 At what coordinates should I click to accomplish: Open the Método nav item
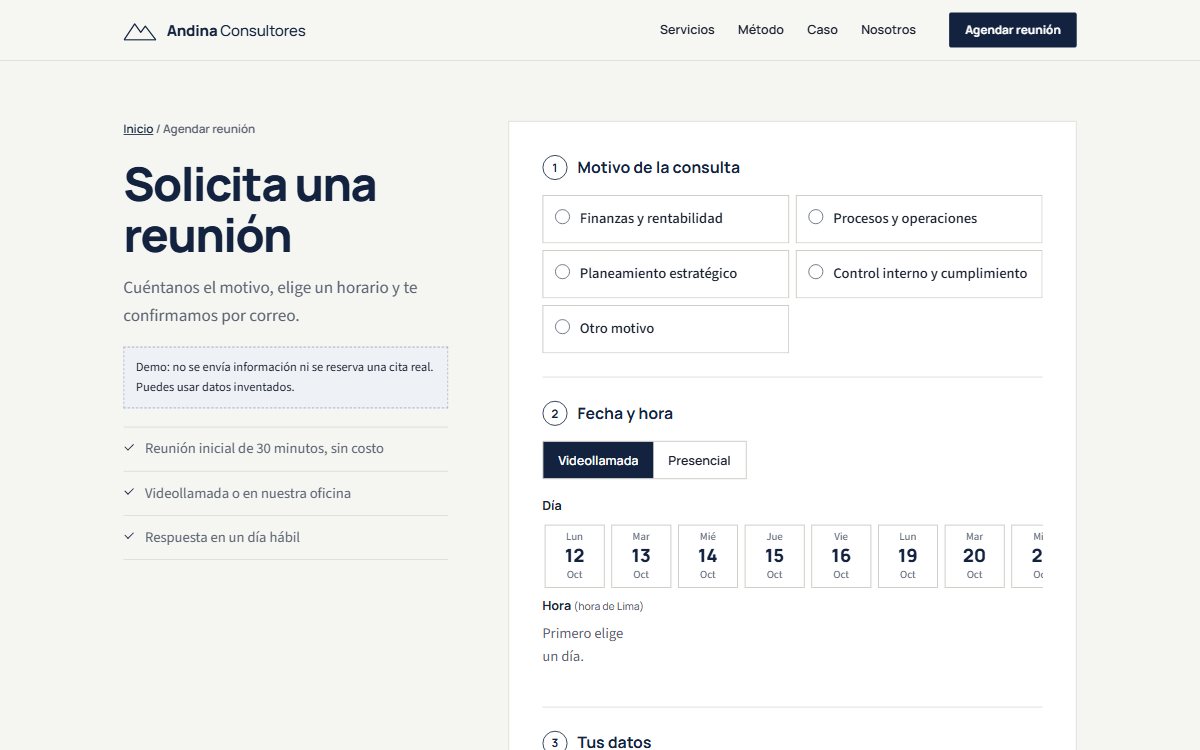[761, 30]
